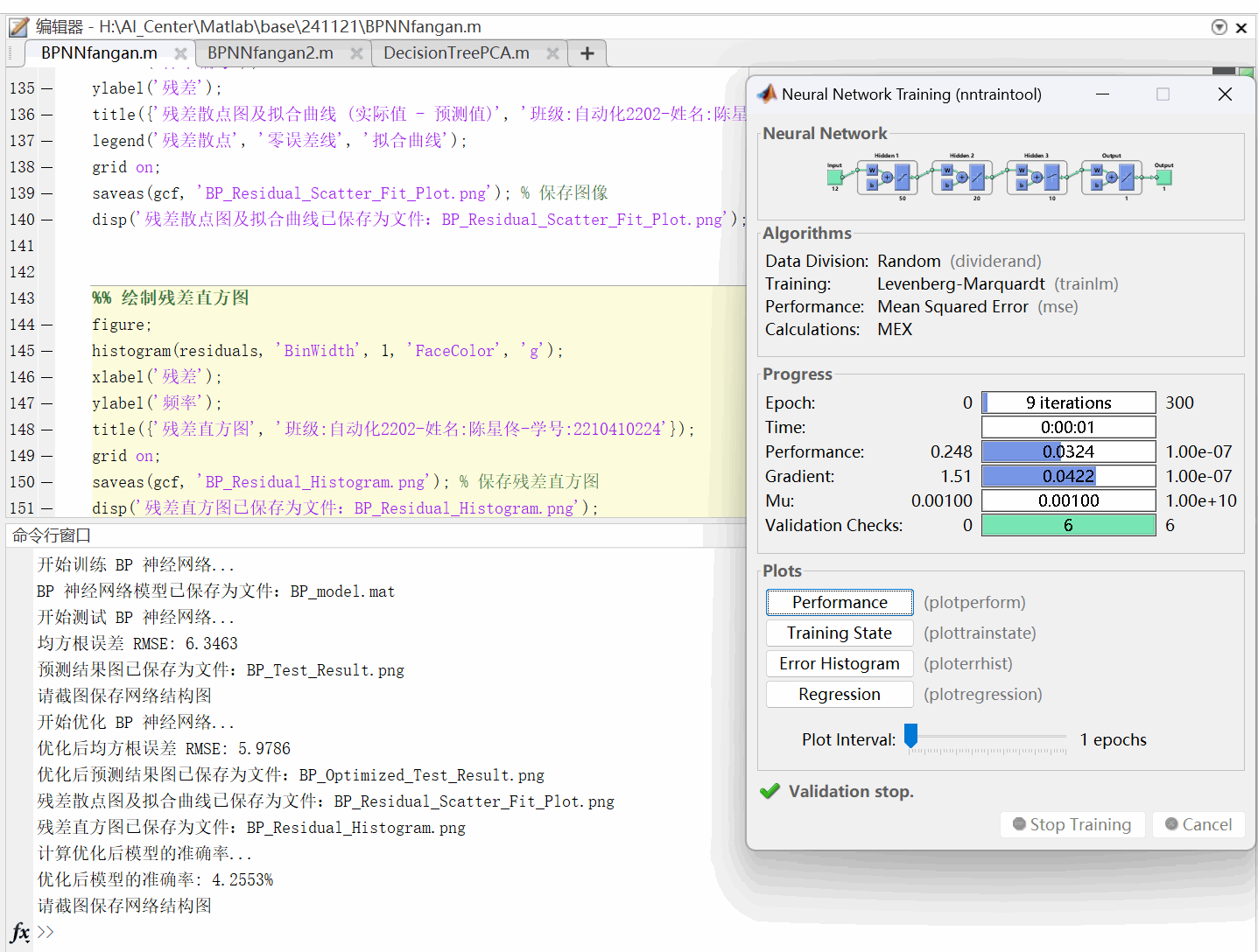Click the Mean Squared Error performance text

pyautogui.click(x=952, y=306)
